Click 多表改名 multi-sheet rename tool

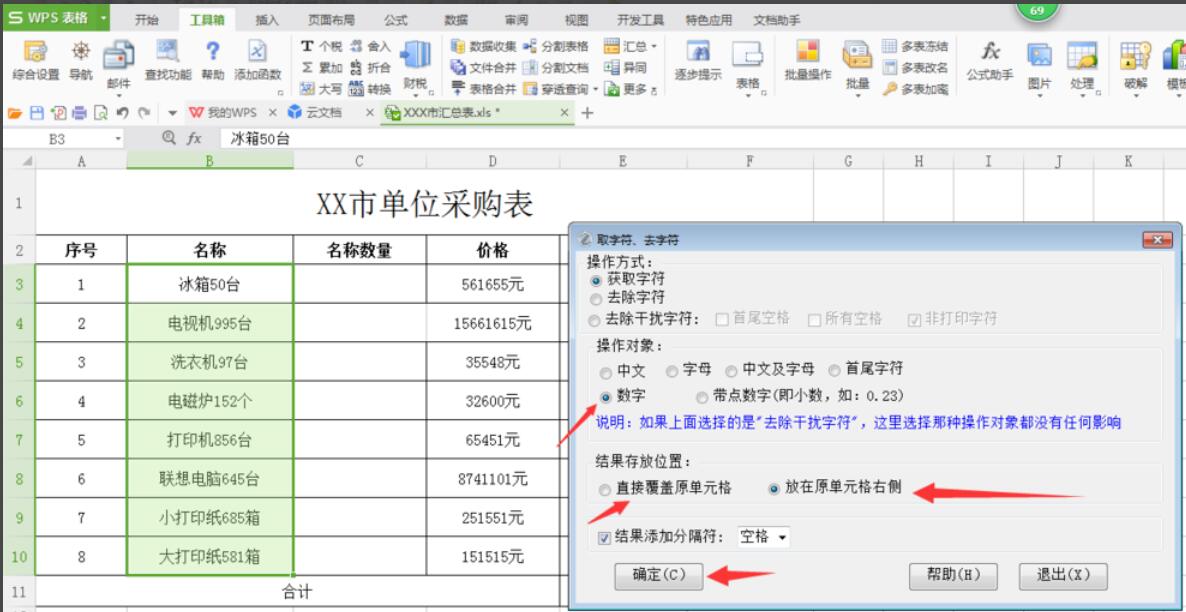pos(914,68)
